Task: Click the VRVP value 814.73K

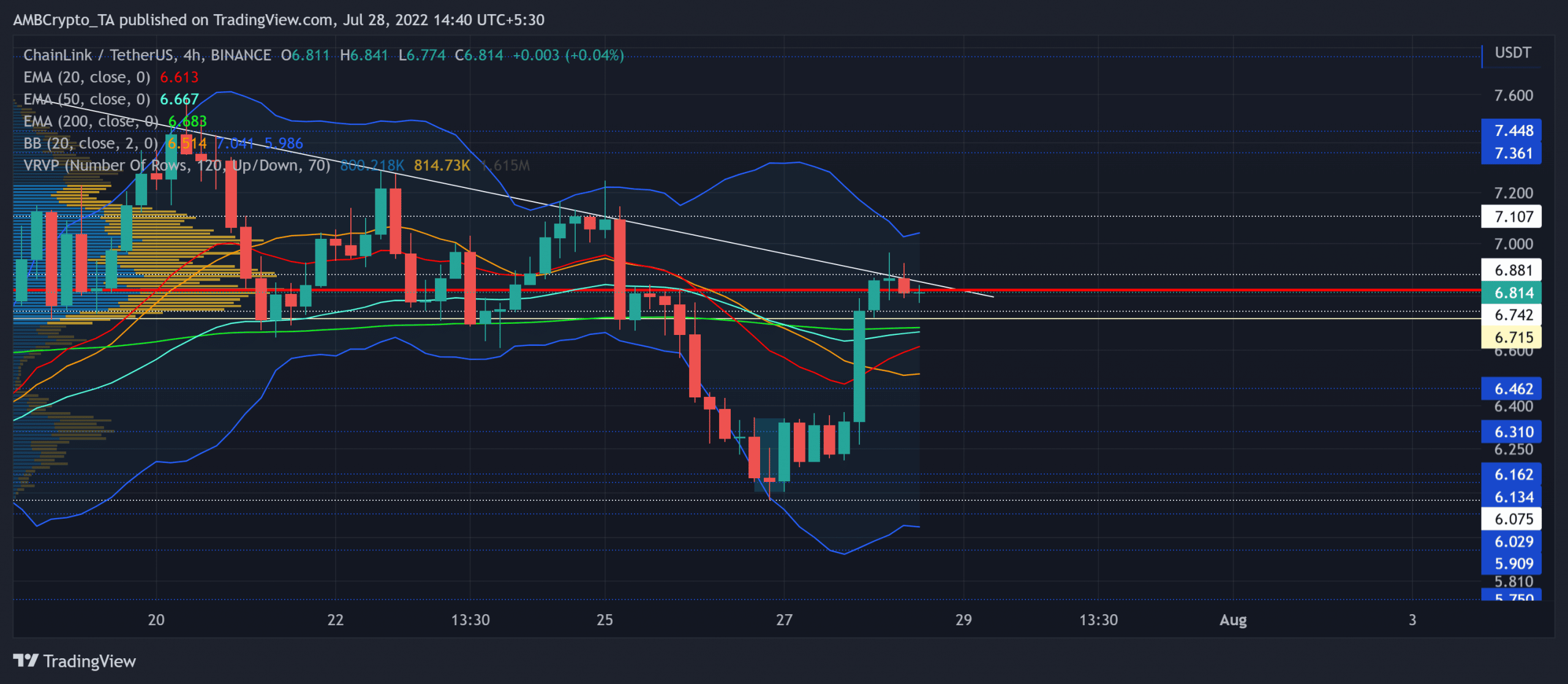Action: pyautogui.click(x=442, y=165)
